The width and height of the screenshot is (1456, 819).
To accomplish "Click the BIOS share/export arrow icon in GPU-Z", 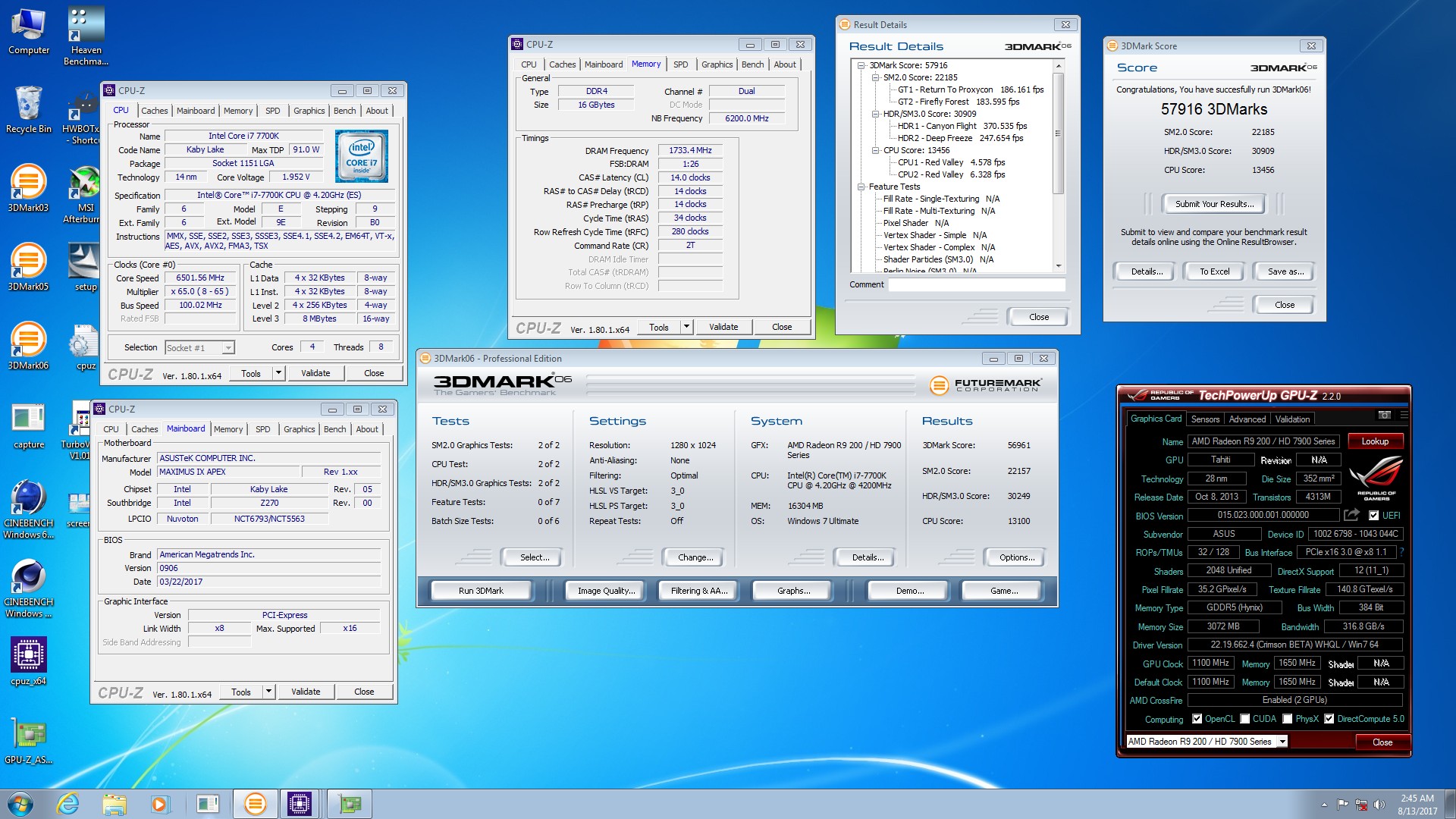I will click(1351, 515).
